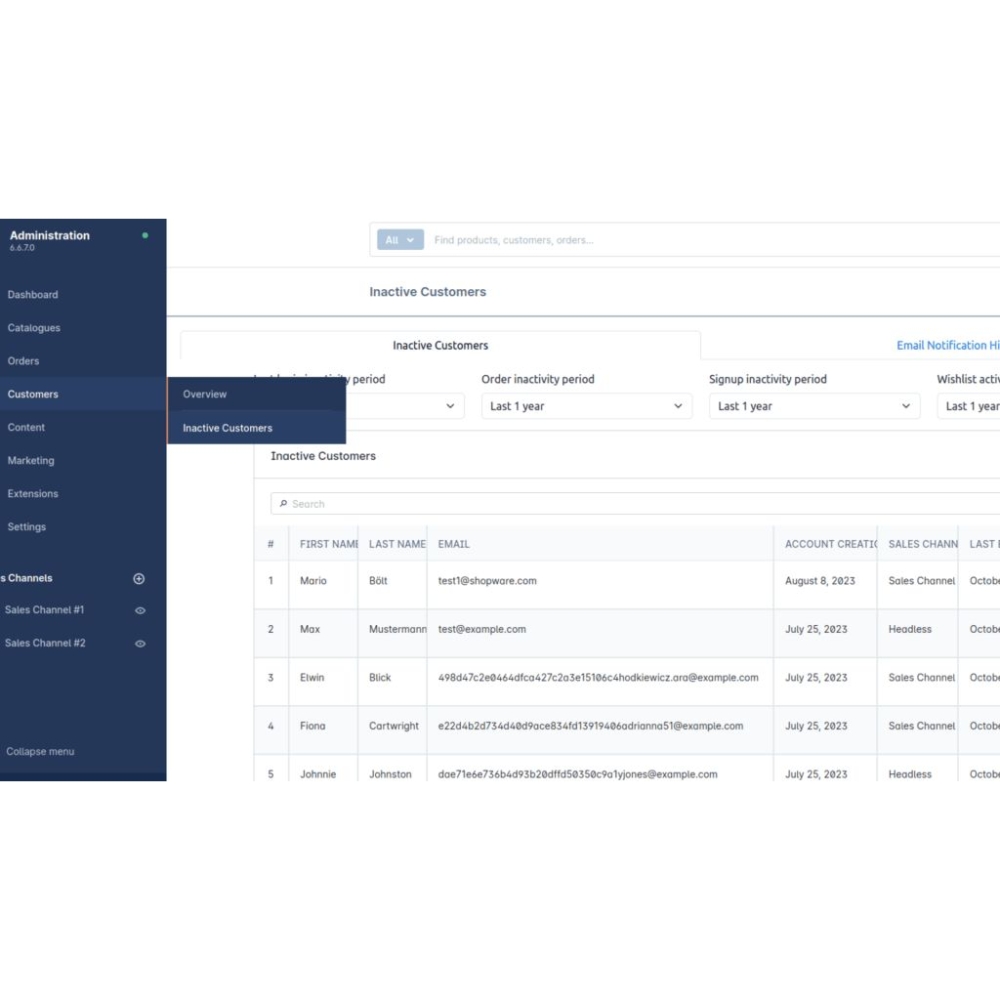Open the Wishlist activity period dropdown
Image resolution: width=1000 pixels, height=1000 pixels.
coord(968,406)
